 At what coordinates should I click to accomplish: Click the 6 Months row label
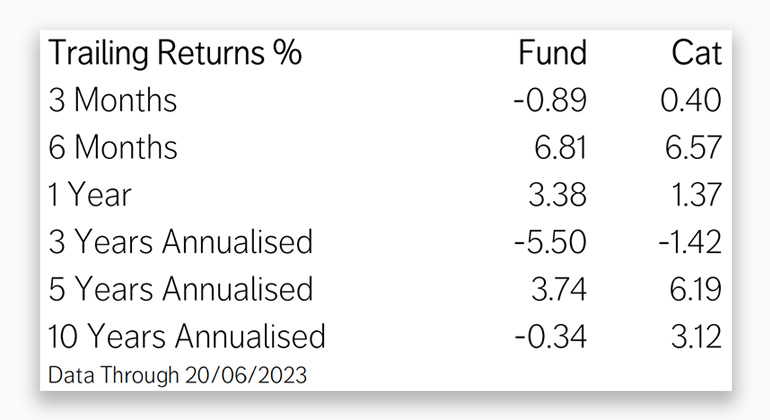(x=113, y=147)
